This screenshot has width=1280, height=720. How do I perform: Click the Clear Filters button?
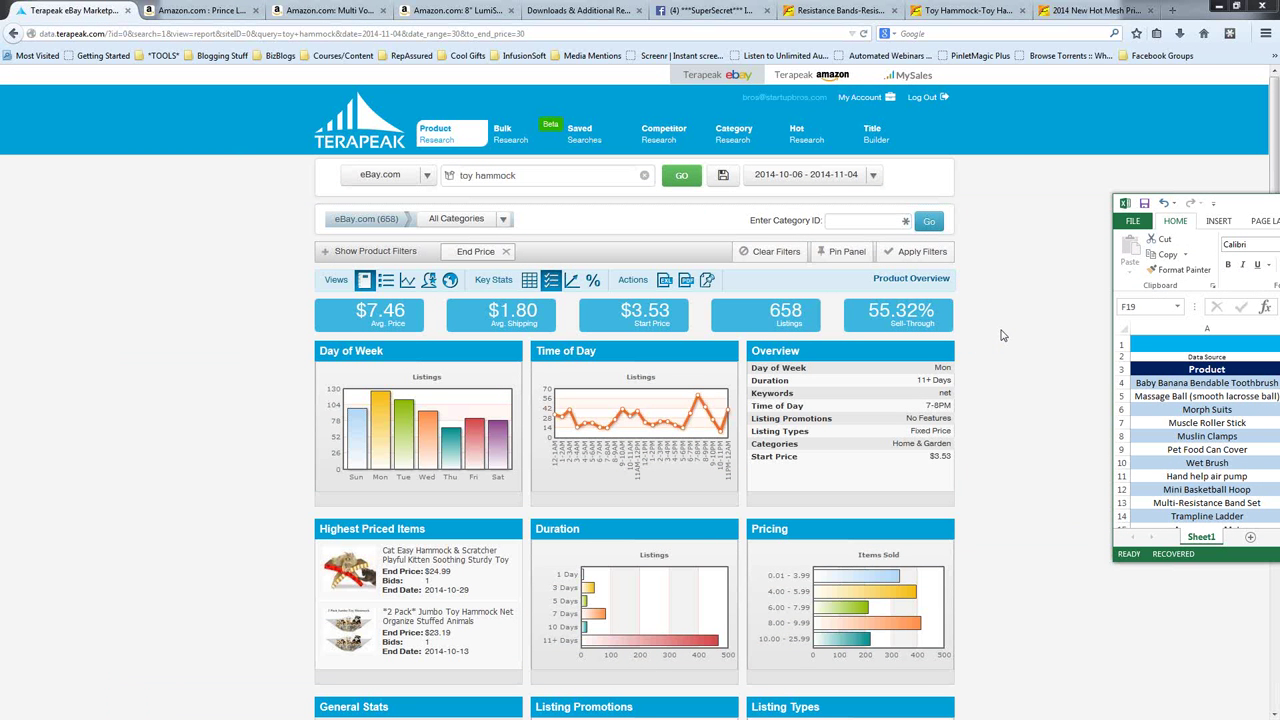pyautogui.click(x=770, y=252)
